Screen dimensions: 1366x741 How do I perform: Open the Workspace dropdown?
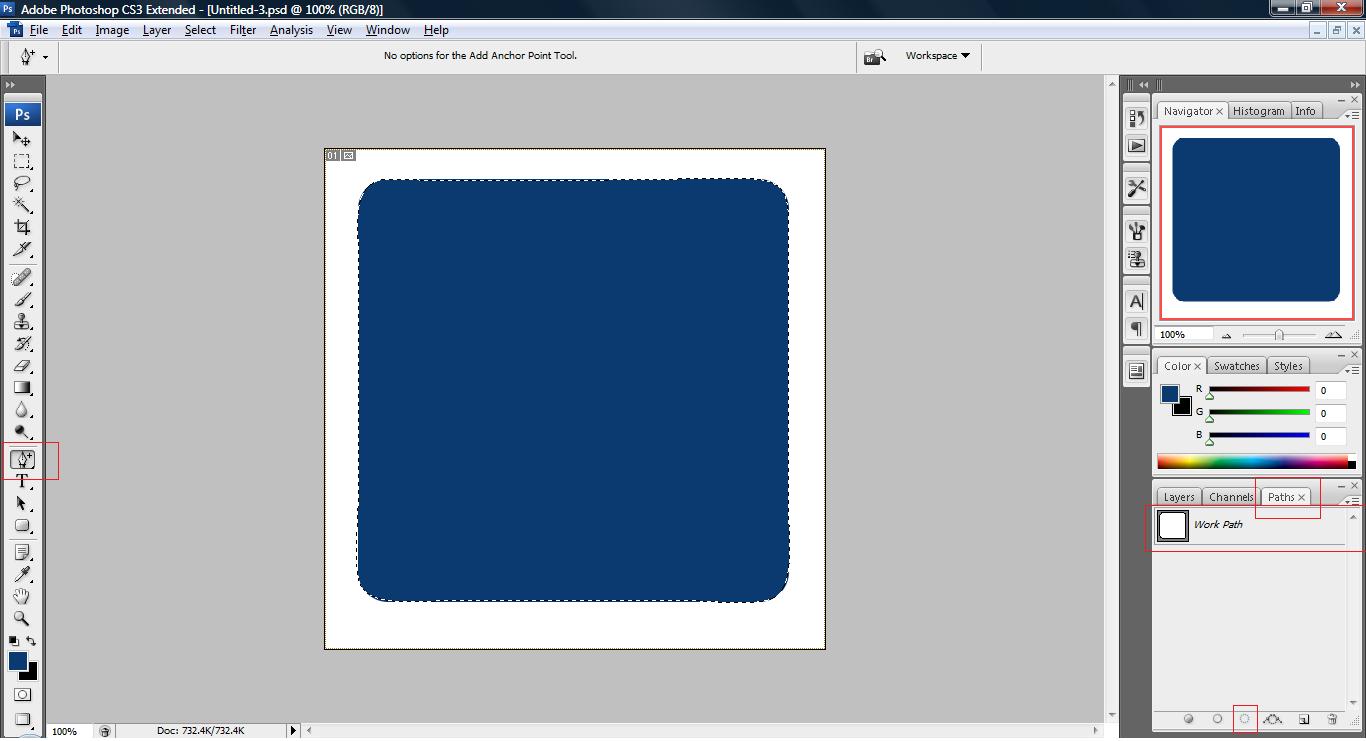(937, 56)
